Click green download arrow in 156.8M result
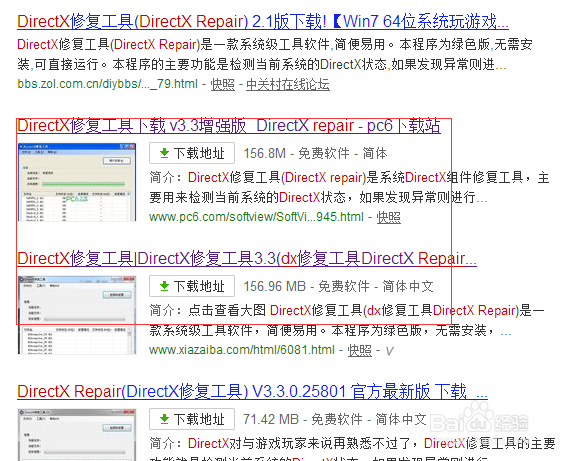The image size is (561, 461). click(x=164, y=153)
